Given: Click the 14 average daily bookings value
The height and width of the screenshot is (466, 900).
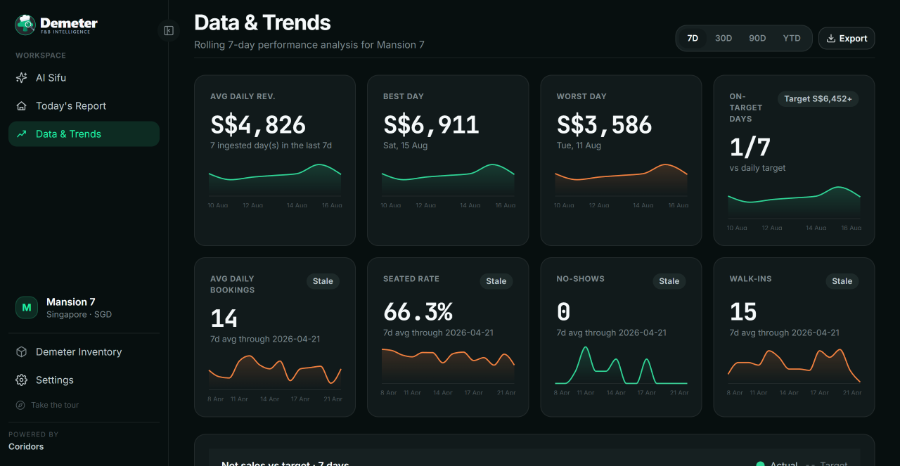Looking at the screenshot, I should [224, 319].
